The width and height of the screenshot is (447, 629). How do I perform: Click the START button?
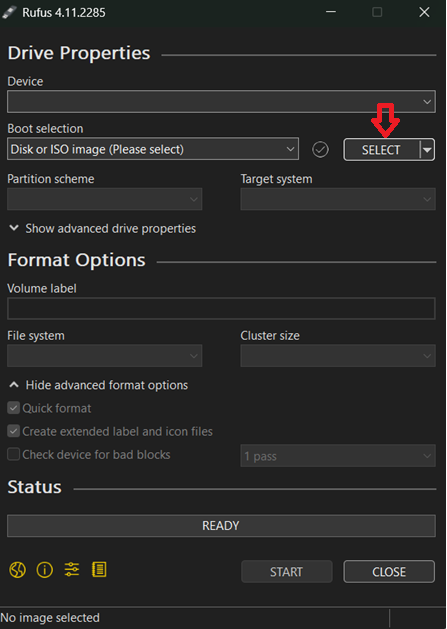pyautogui.click(x=286, y=571)
